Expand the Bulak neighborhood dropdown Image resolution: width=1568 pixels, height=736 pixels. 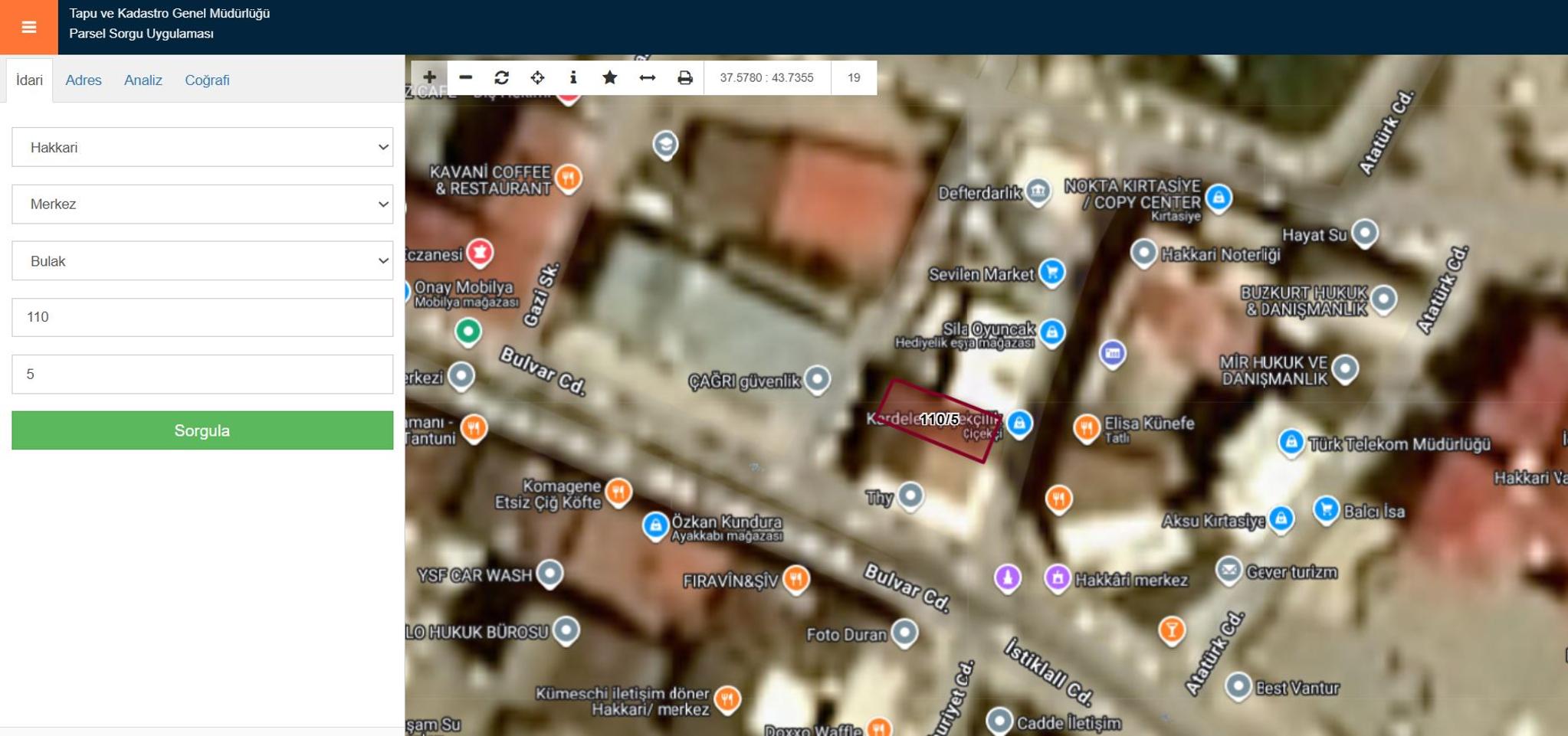[x=202, y=260]
